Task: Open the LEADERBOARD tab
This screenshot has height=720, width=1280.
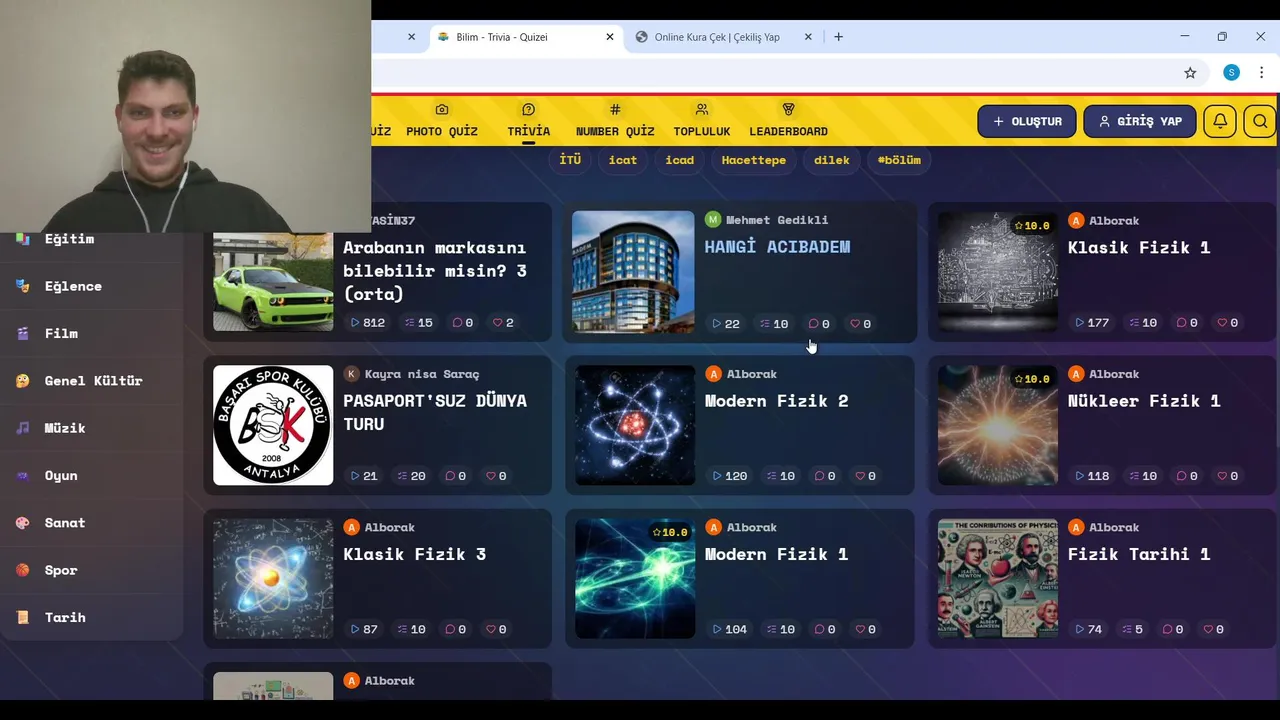Action: pos(788,120)
